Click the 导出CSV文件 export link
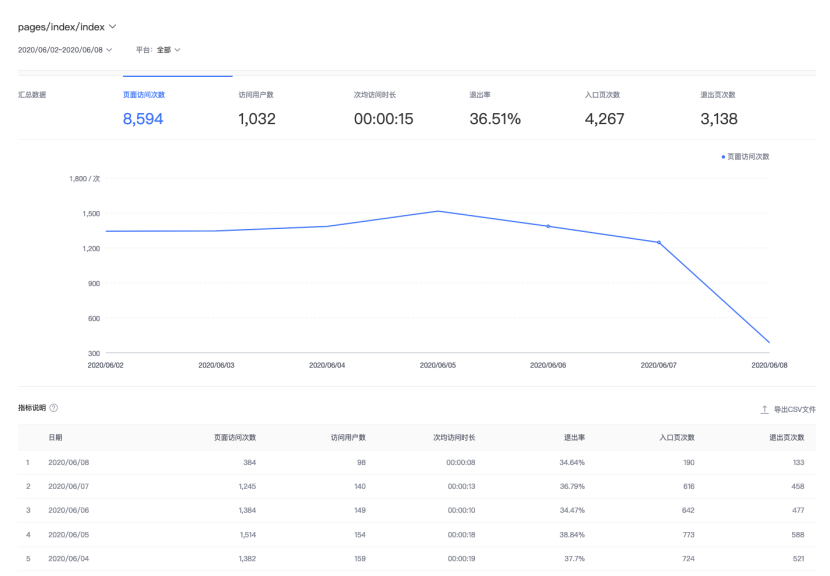 (x=795, y=410)
